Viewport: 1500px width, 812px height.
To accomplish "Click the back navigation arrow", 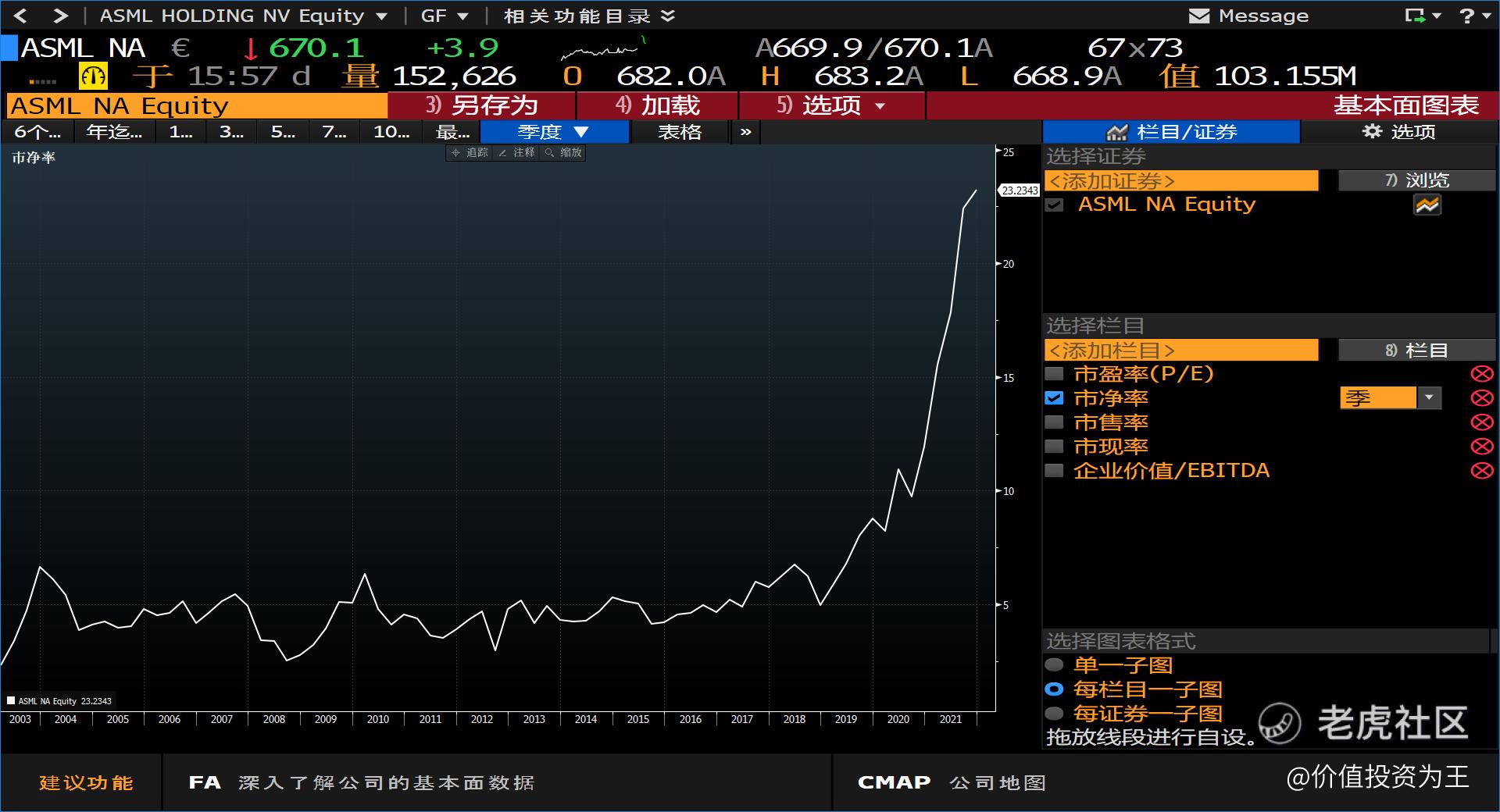I will point(21,16).
